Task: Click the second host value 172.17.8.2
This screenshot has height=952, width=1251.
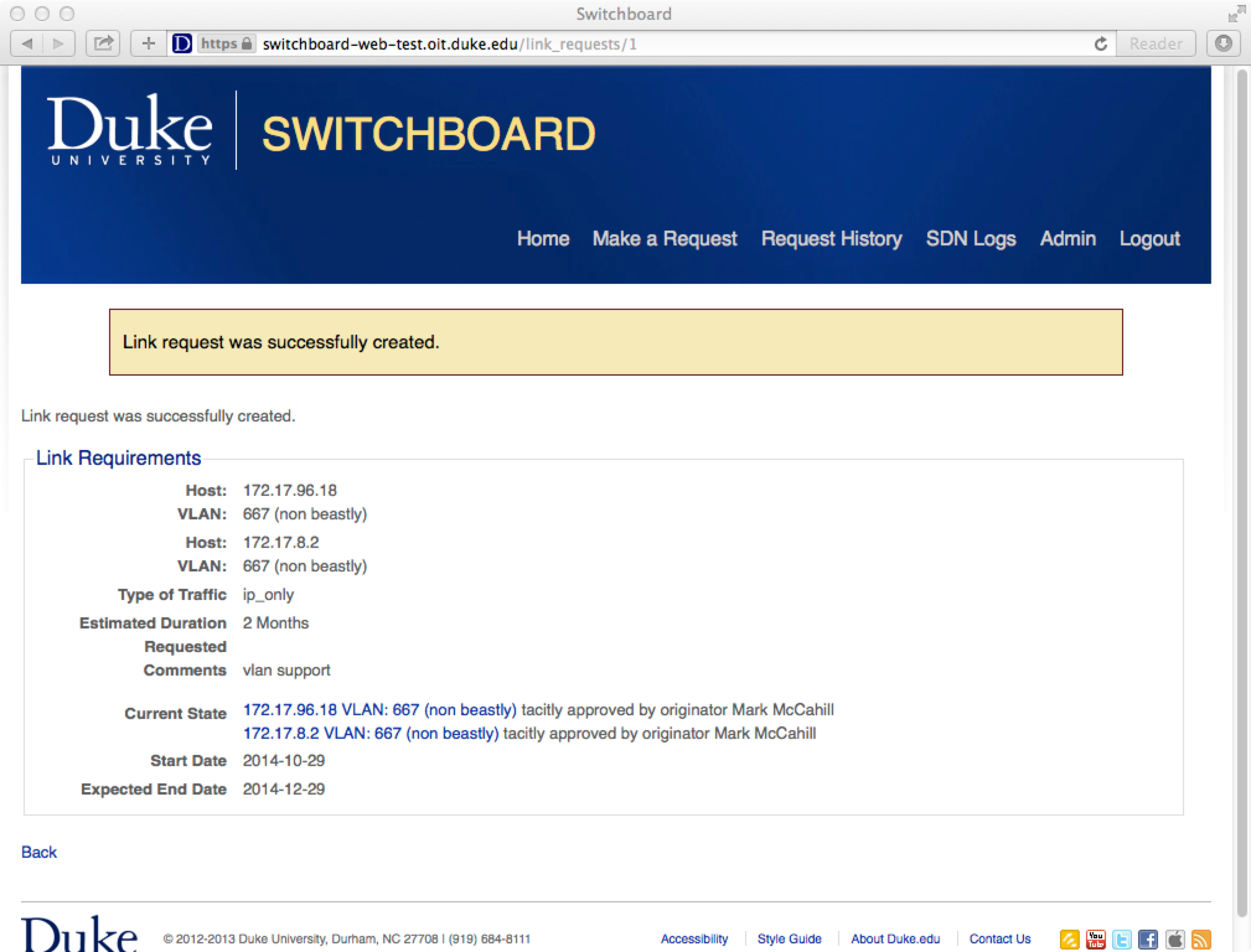Action: tap(281, 542)
